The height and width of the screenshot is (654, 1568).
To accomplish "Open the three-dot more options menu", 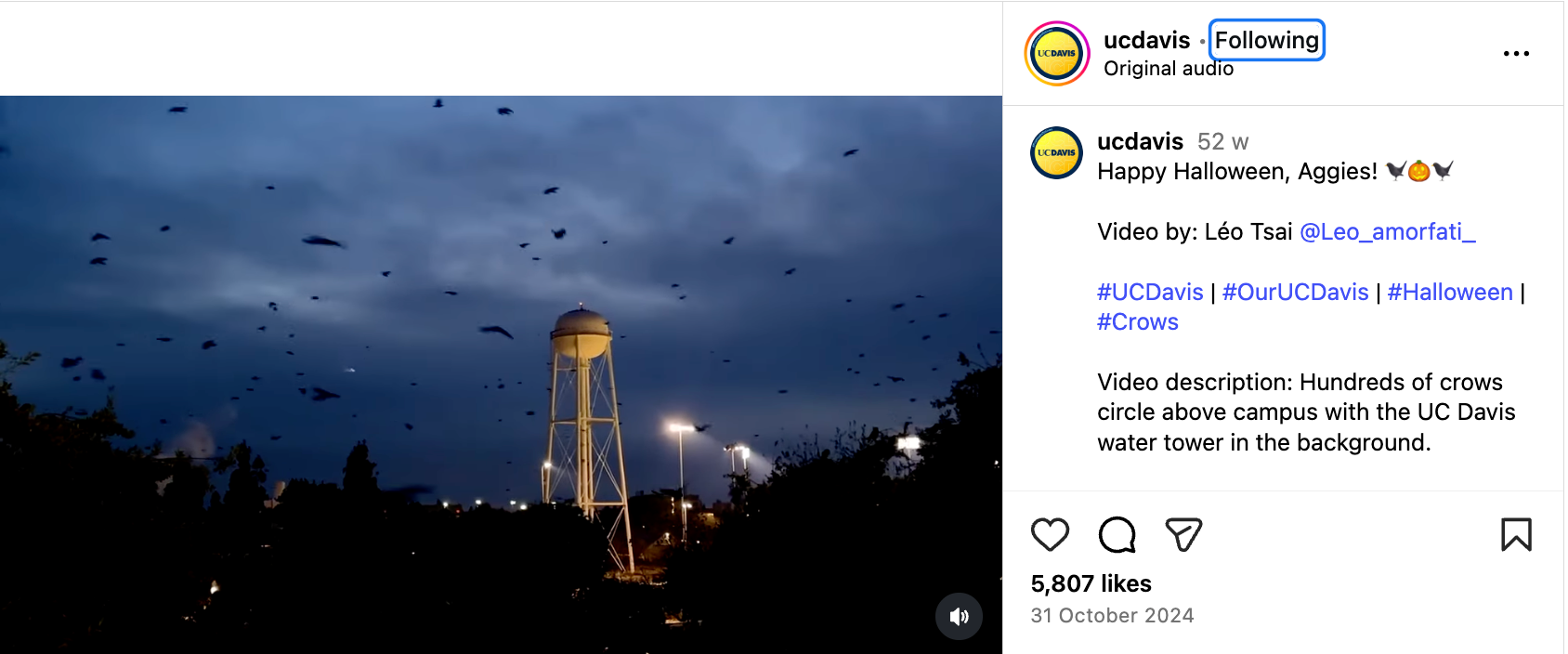I will [1516, 54].
